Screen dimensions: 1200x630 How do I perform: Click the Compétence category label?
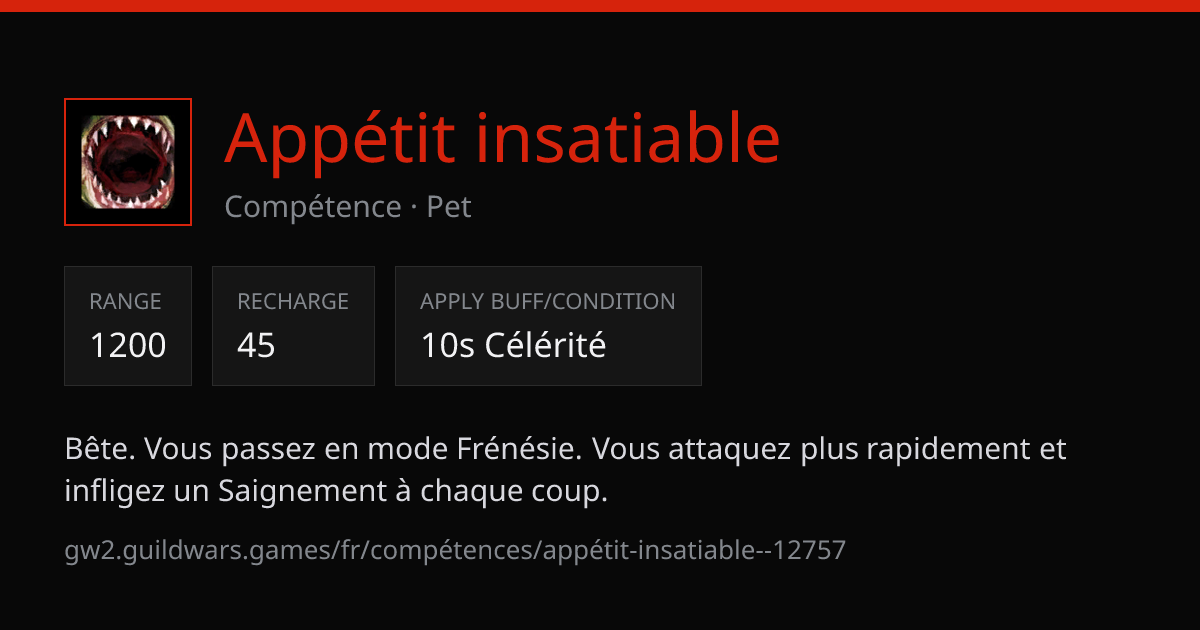313,207
